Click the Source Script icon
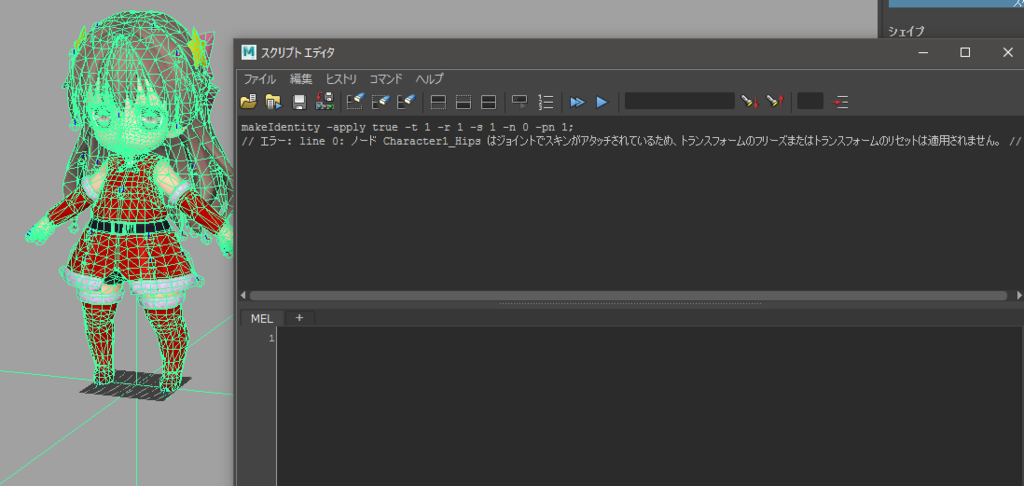The image size is (1024, 486). [273, 101]
